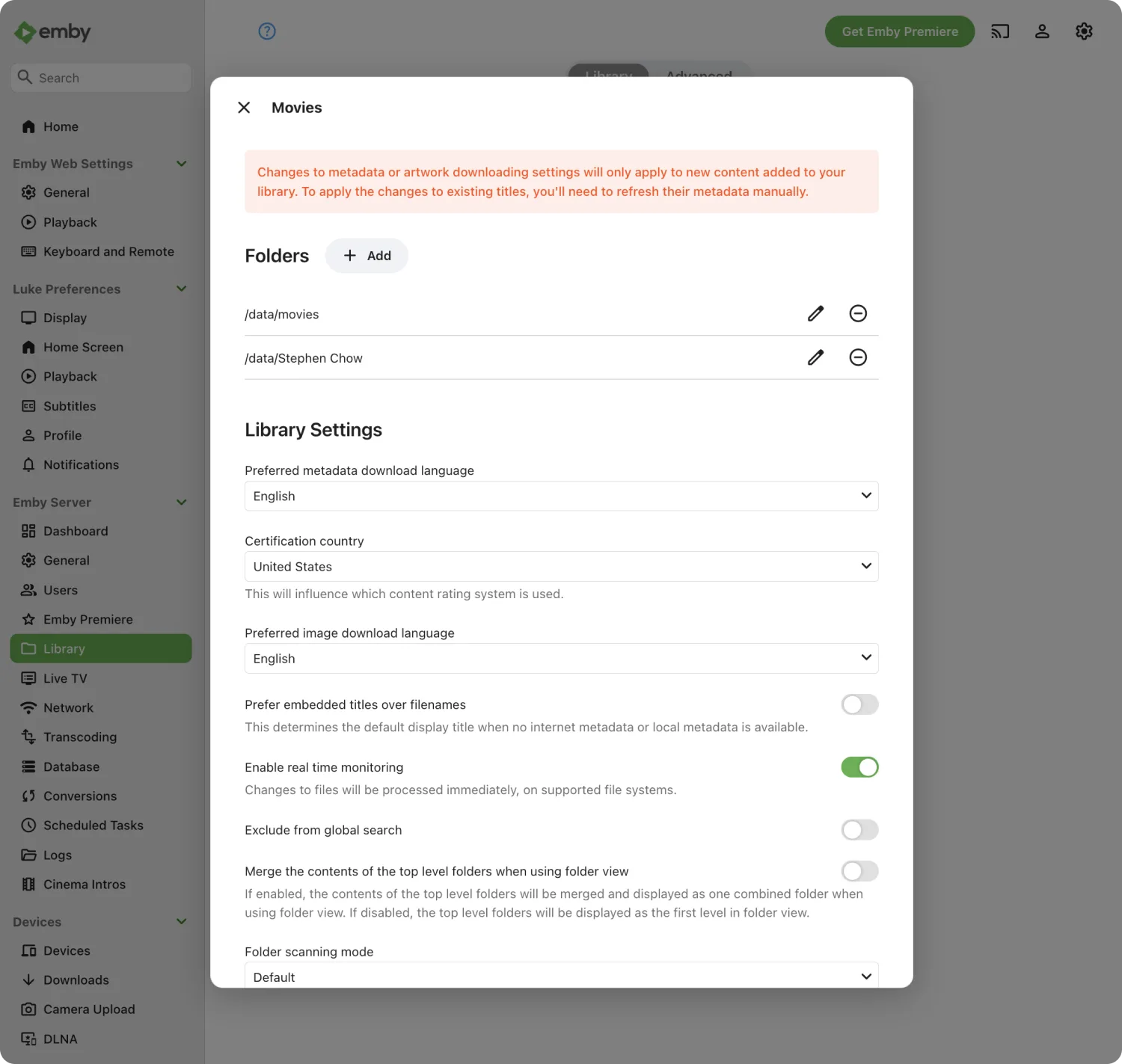
Task: Open Network settings
Action: tap(101, 707)
